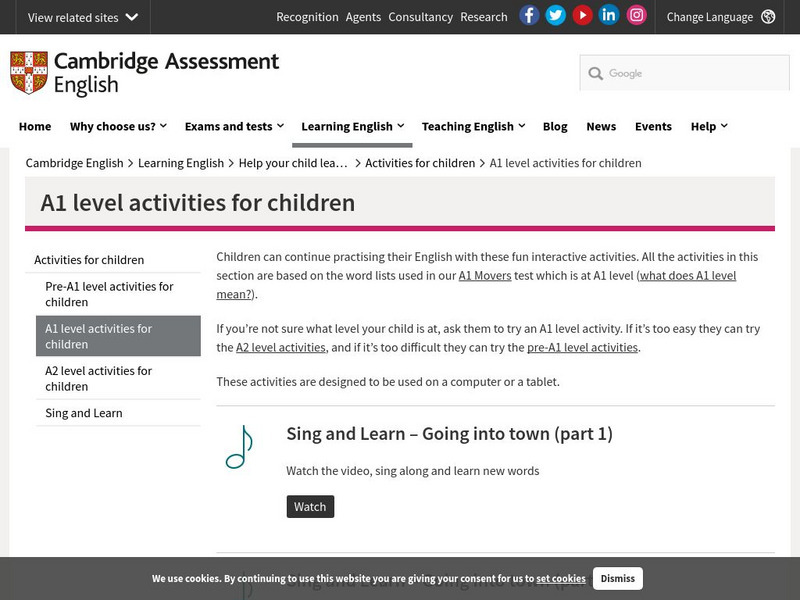The image size is (800, 600).
Task: Click the Watch button for the song video
Action: click(310, 506)
